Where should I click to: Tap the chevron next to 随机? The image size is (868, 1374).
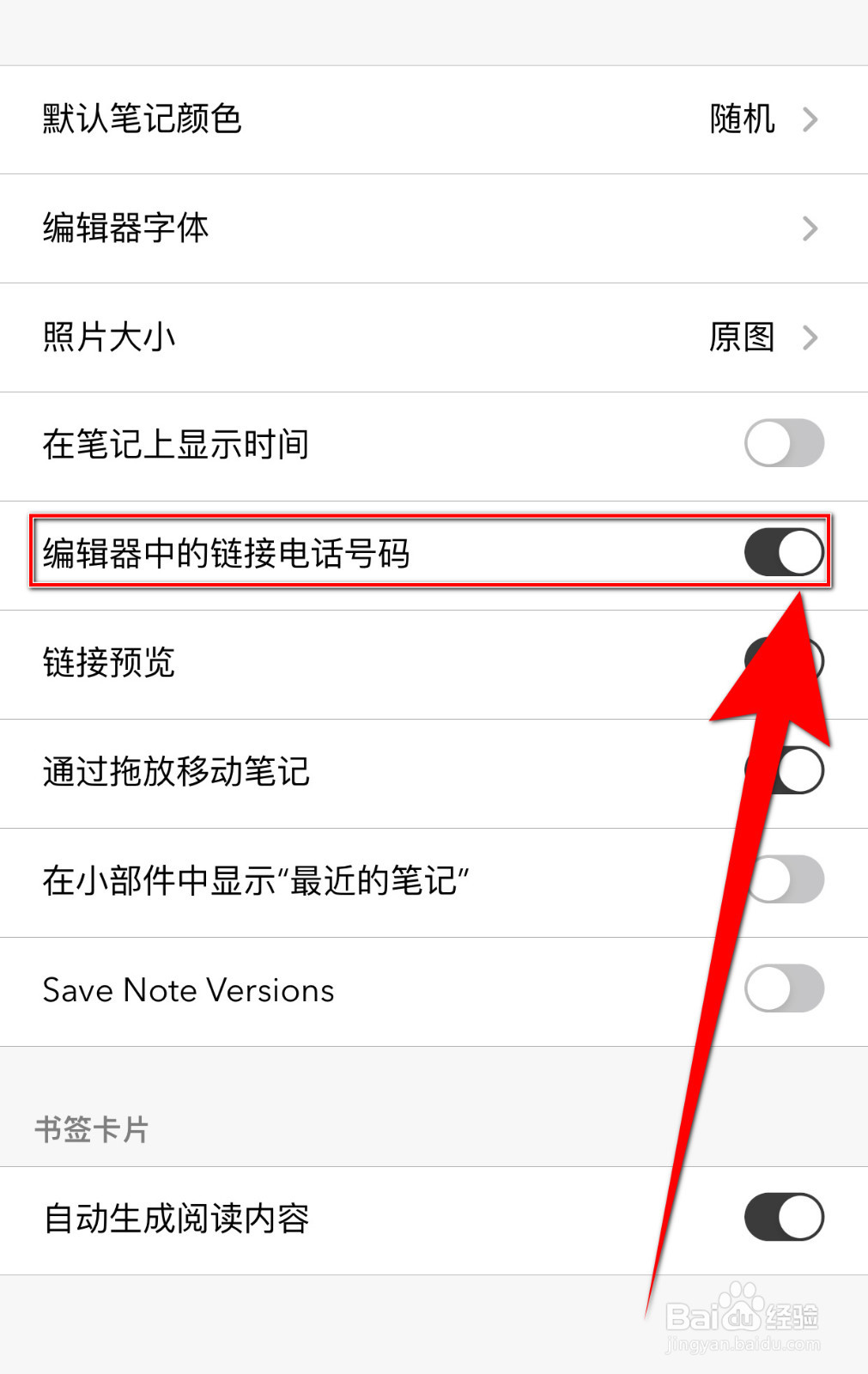click(810, 119)
